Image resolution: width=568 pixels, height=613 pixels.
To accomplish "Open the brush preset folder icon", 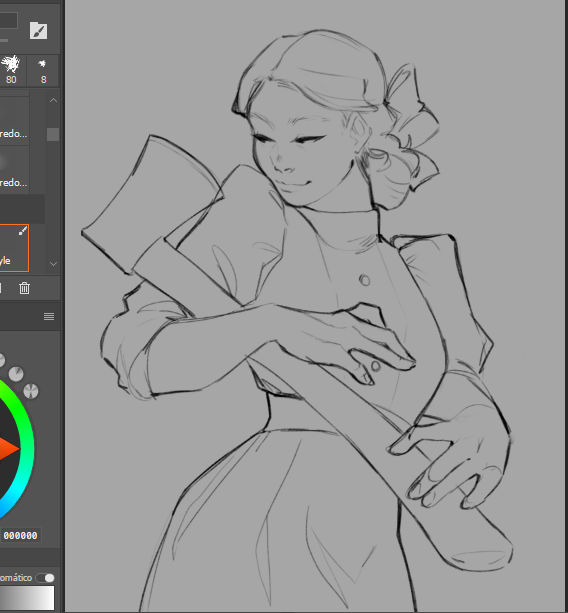I will (x=38, y=31).
